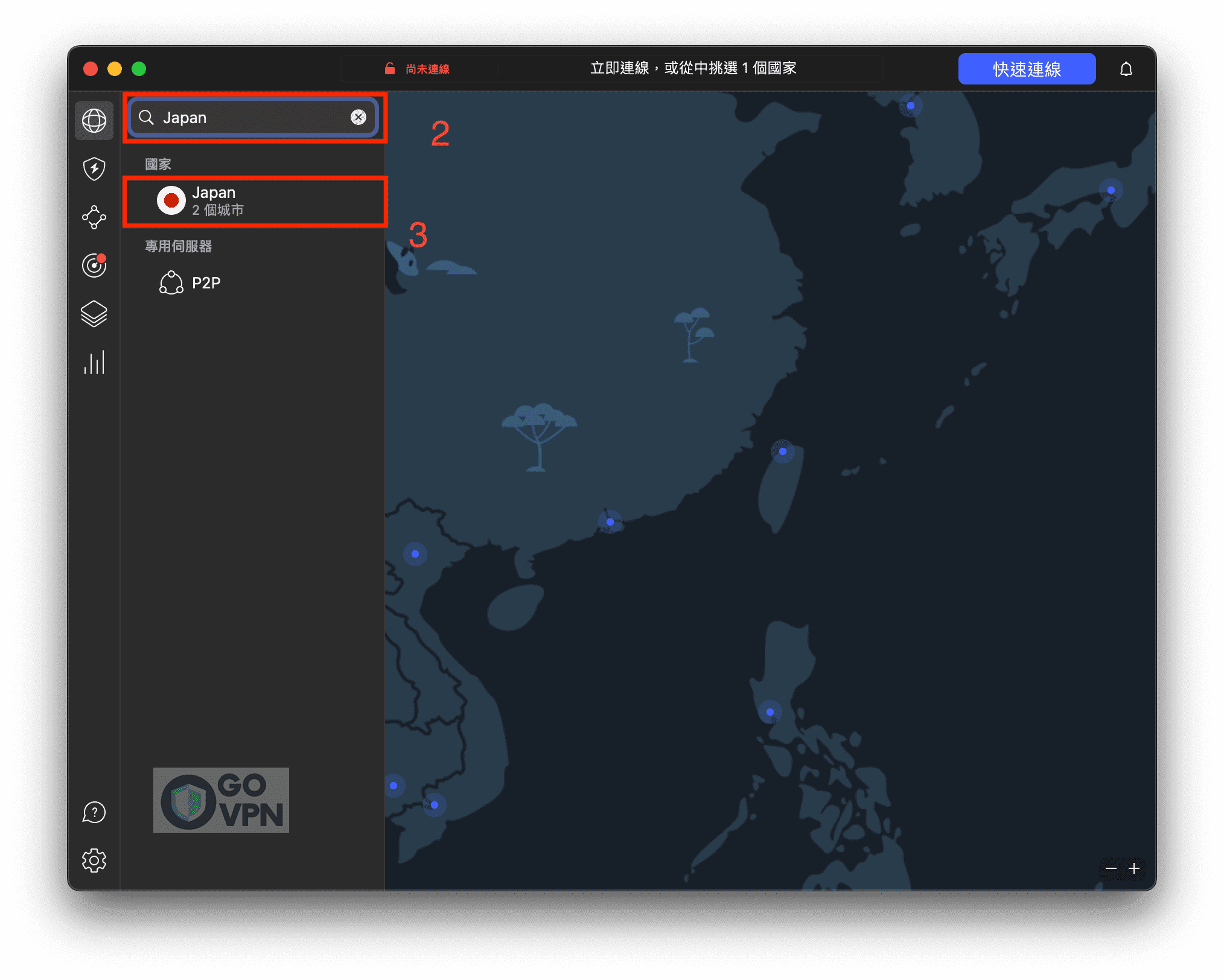Click the P2P server icon

pyautogui.click(x=171, y=282)
